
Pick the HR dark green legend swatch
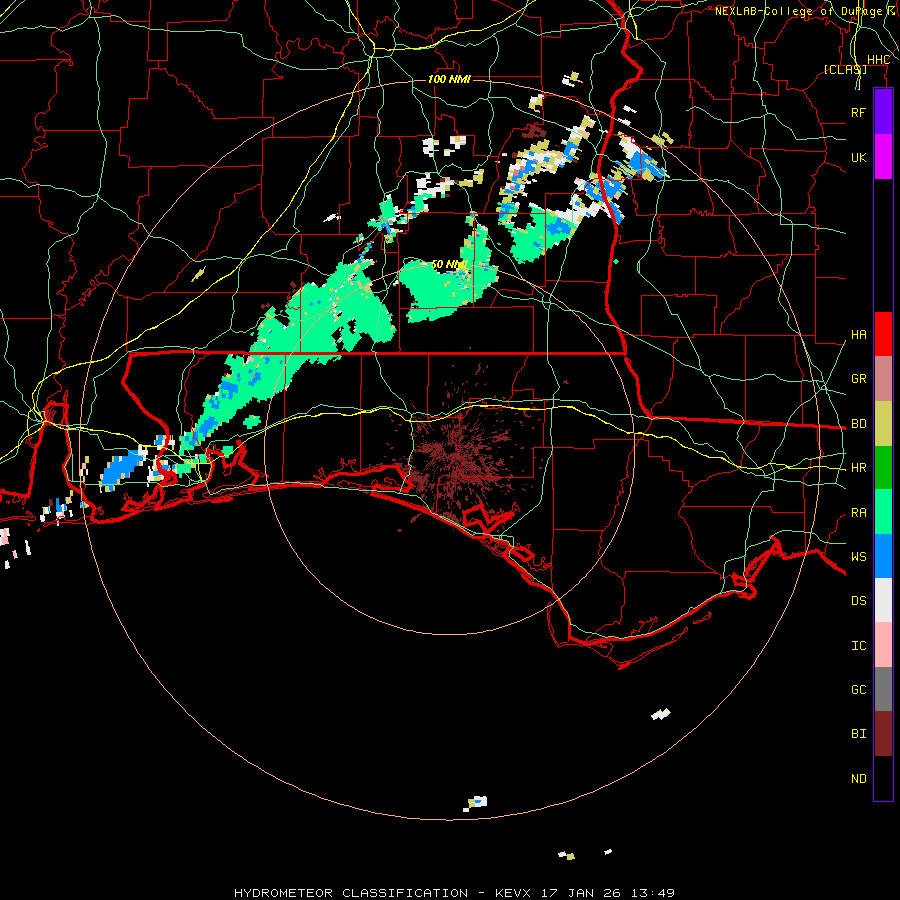click(883, 467)
